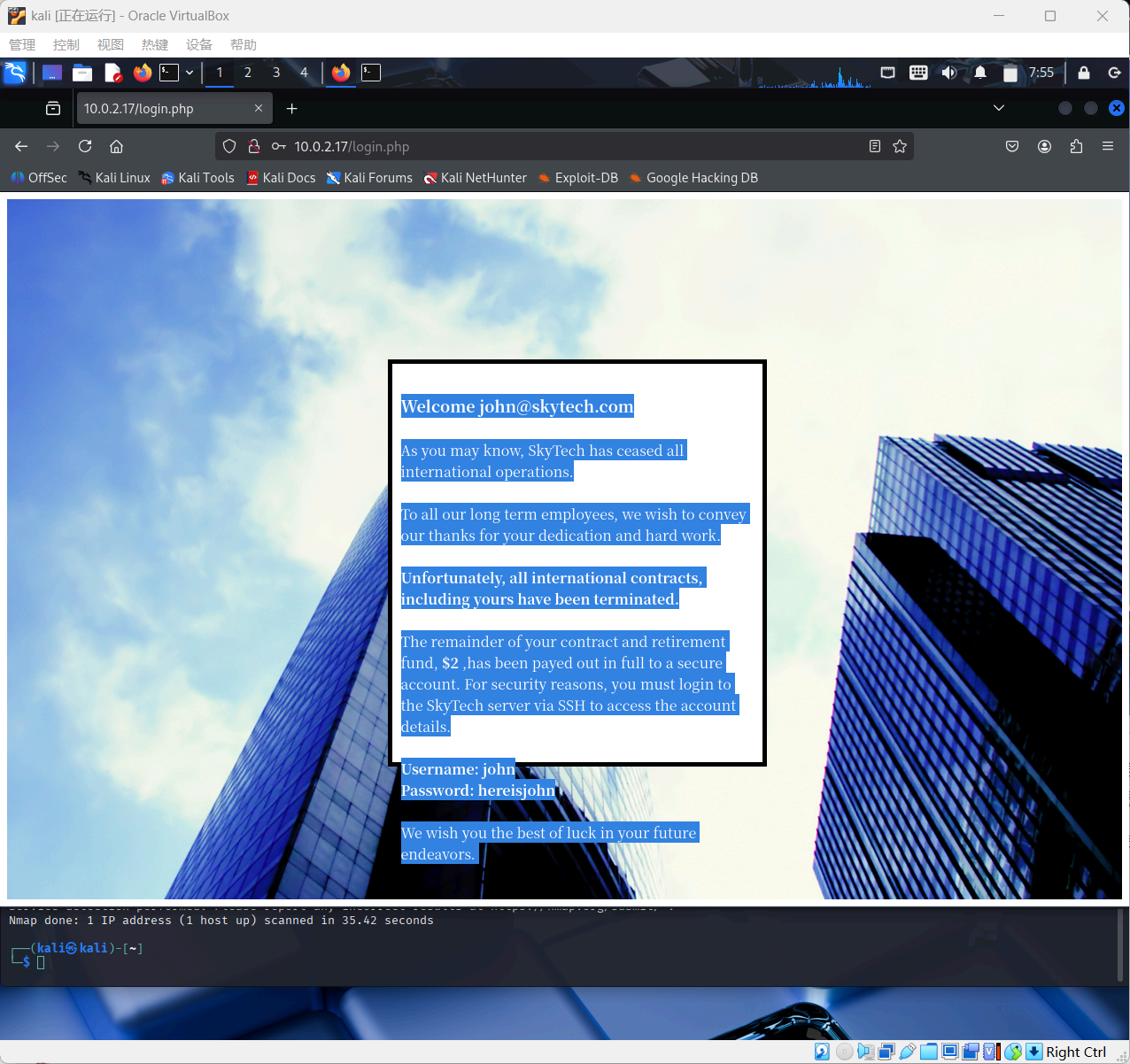This screenshot has width=1130, height=1064.
Task: Mute sound via panel volume icon
Action: tap(948, 73)
